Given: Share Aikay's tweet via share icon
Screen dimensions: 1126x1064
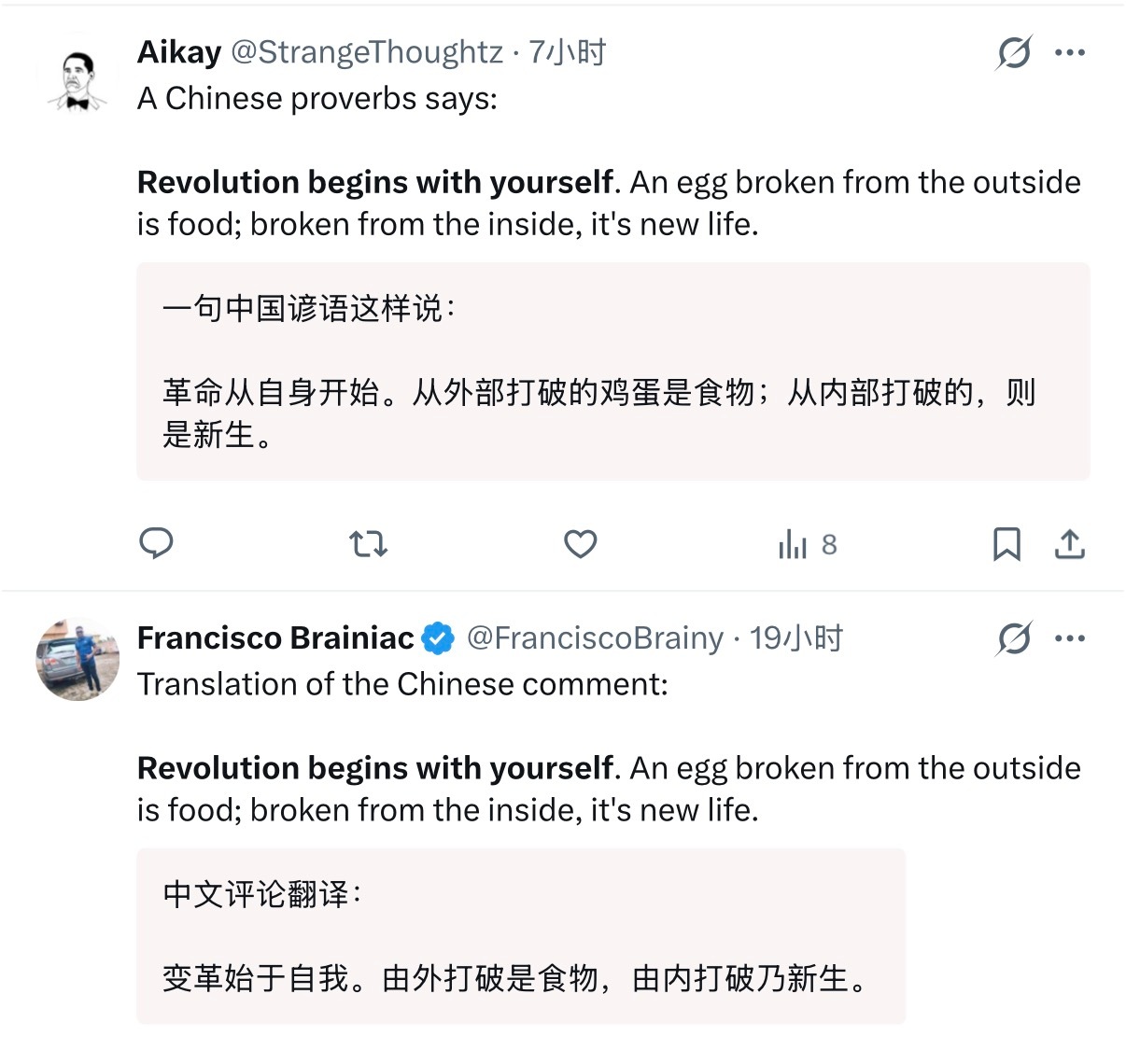Looking at the screenshot, I should 1069,543.
